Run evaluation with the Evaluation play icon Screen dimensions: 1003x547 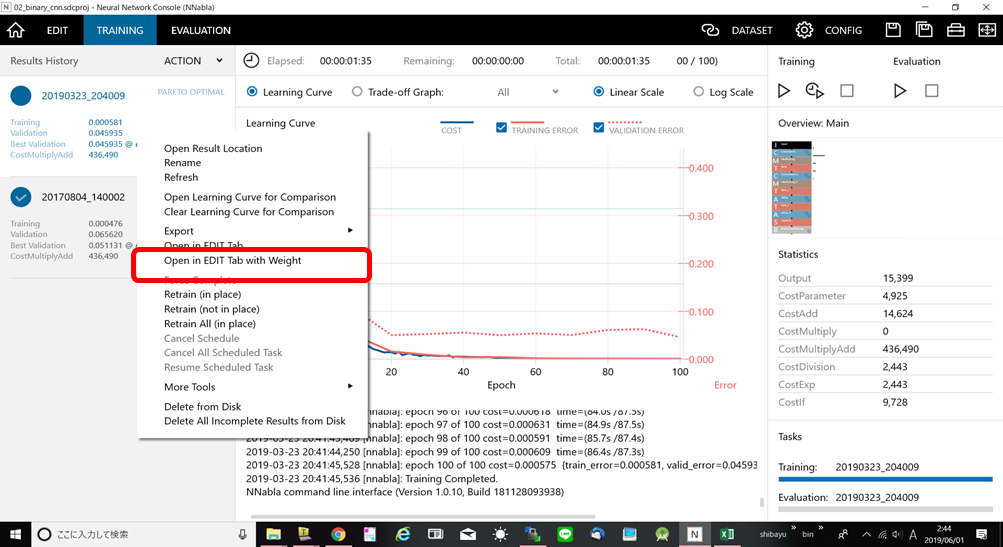(x=900, y=91)
